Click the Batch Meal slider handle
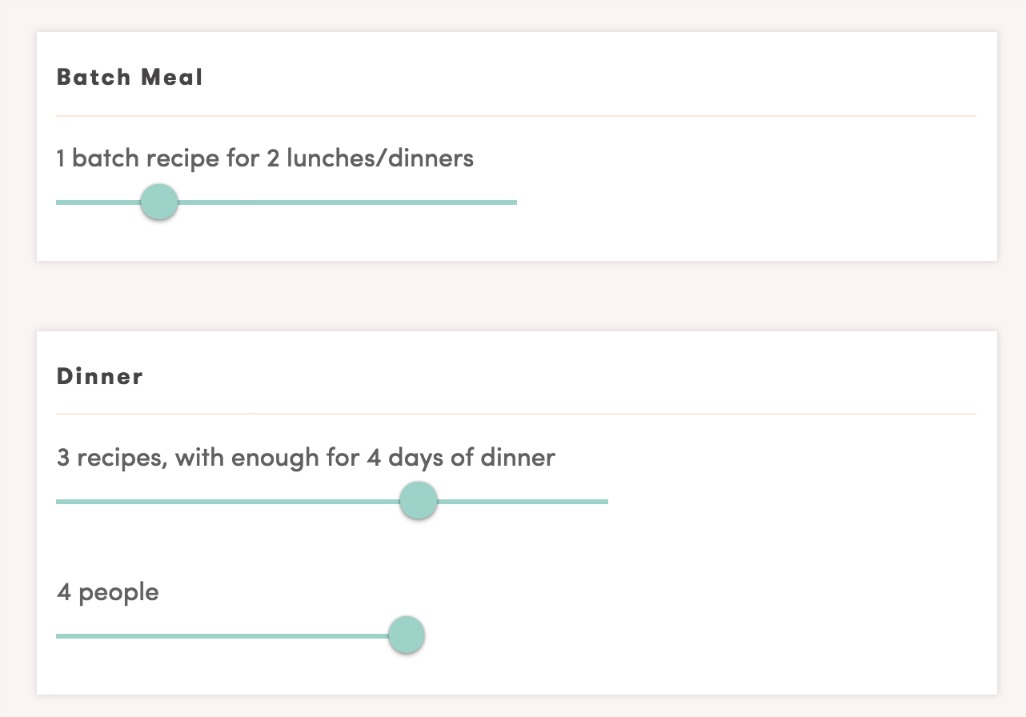This screenshot has width=1026, height=717. tap(158, 202)
